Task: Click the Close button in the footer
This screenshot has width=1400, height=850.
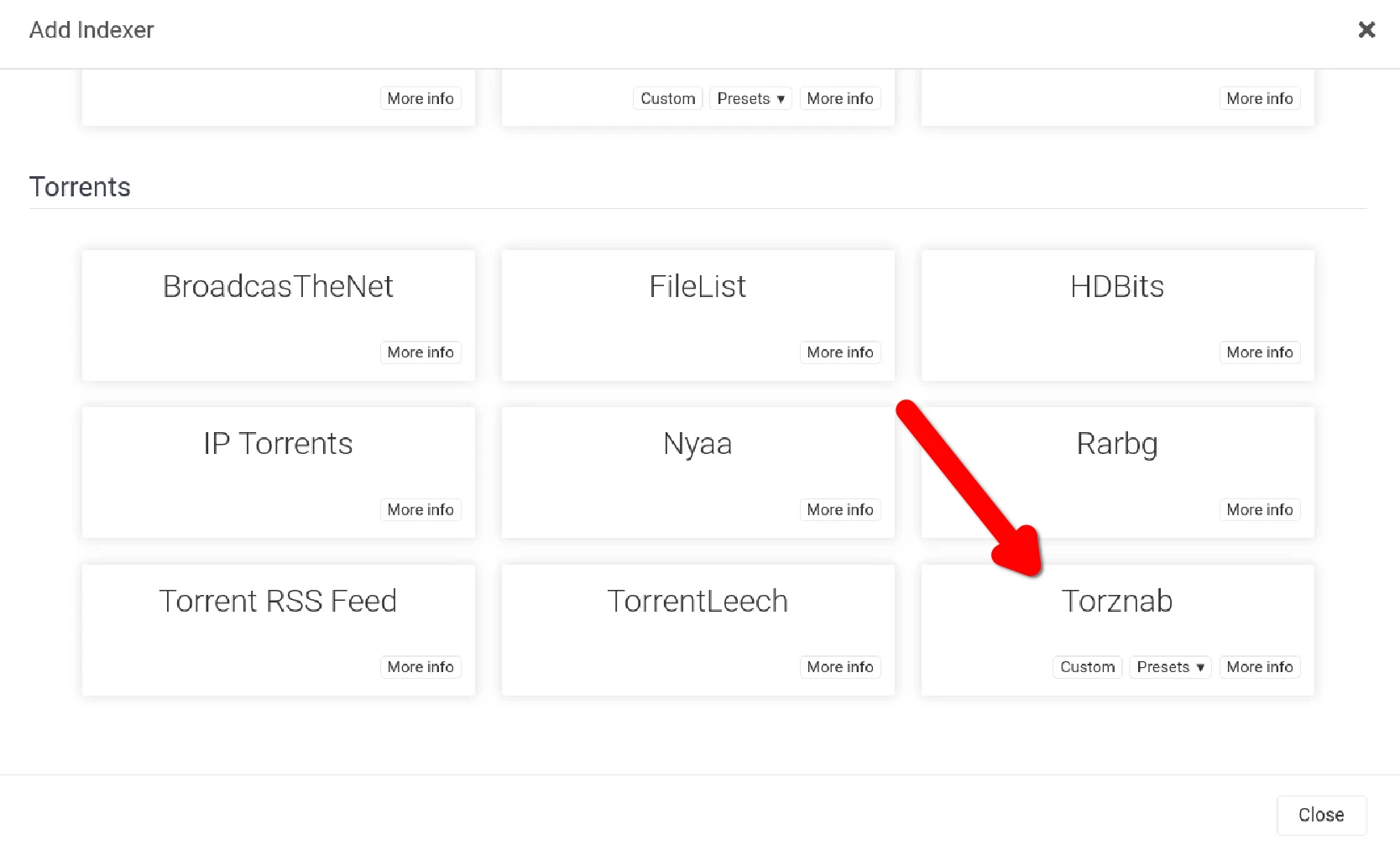Action: click(x=1321, y=815)
